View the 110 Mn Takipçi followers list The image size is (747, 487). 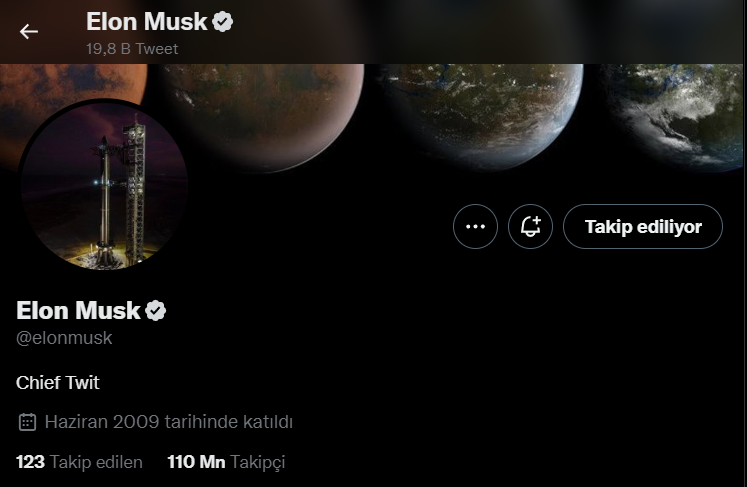click(226, 462)
